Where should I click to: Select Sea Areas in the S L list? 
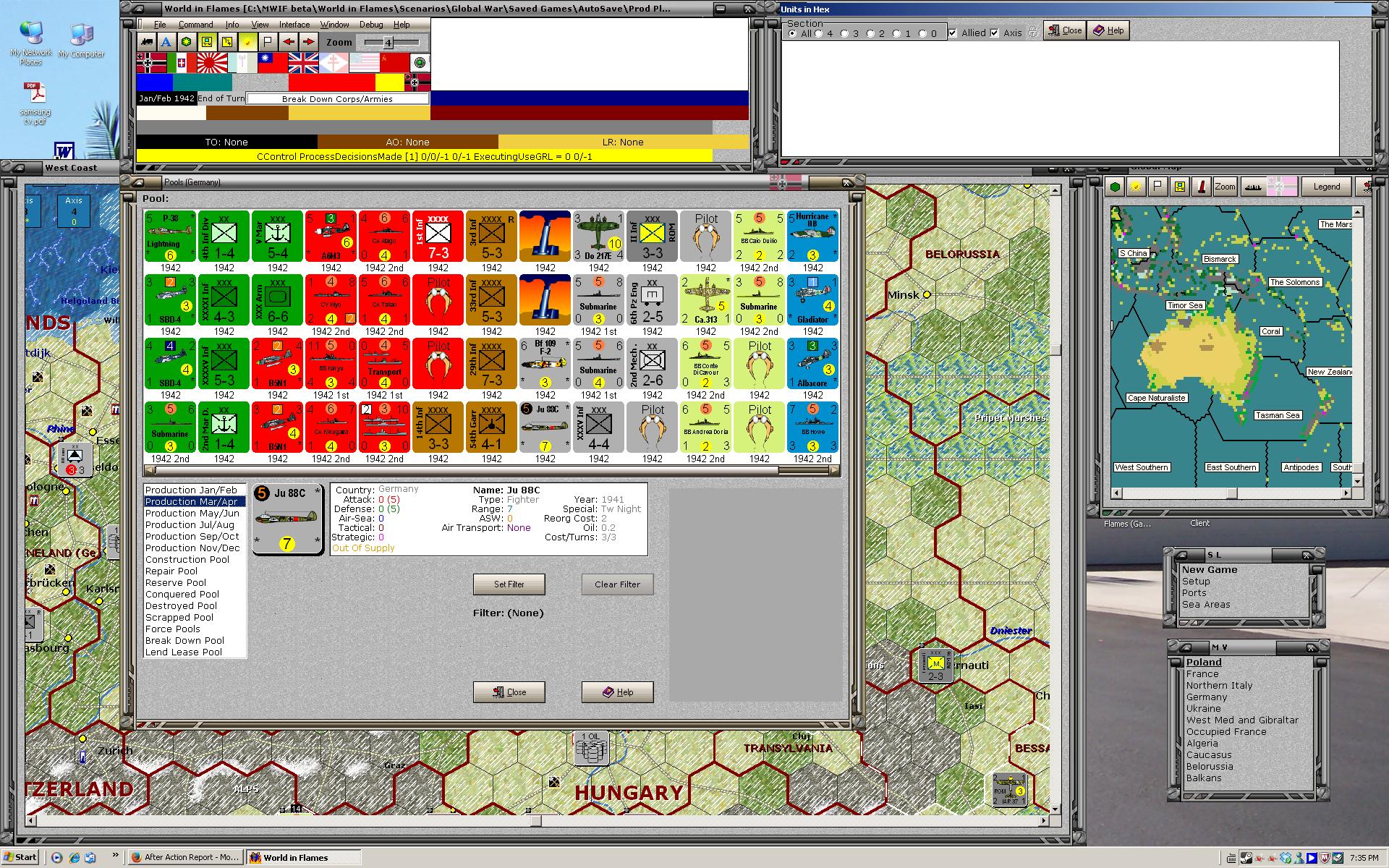point(1206,605)
